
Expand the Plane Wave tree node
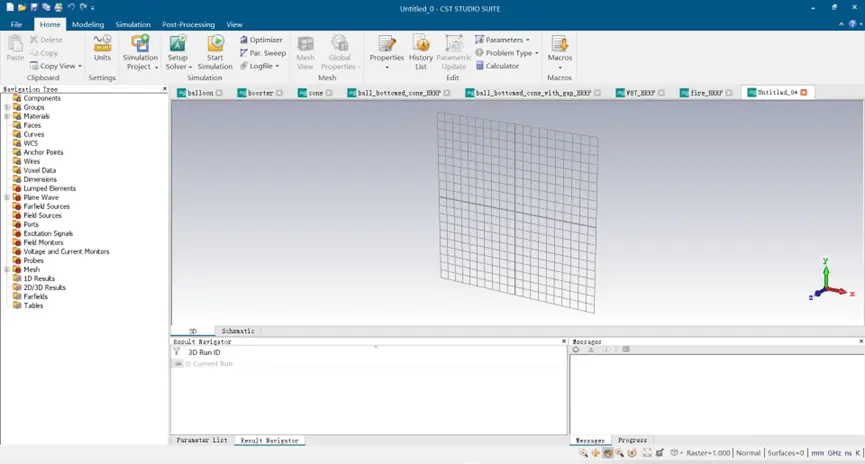click(x=7, y=197)
